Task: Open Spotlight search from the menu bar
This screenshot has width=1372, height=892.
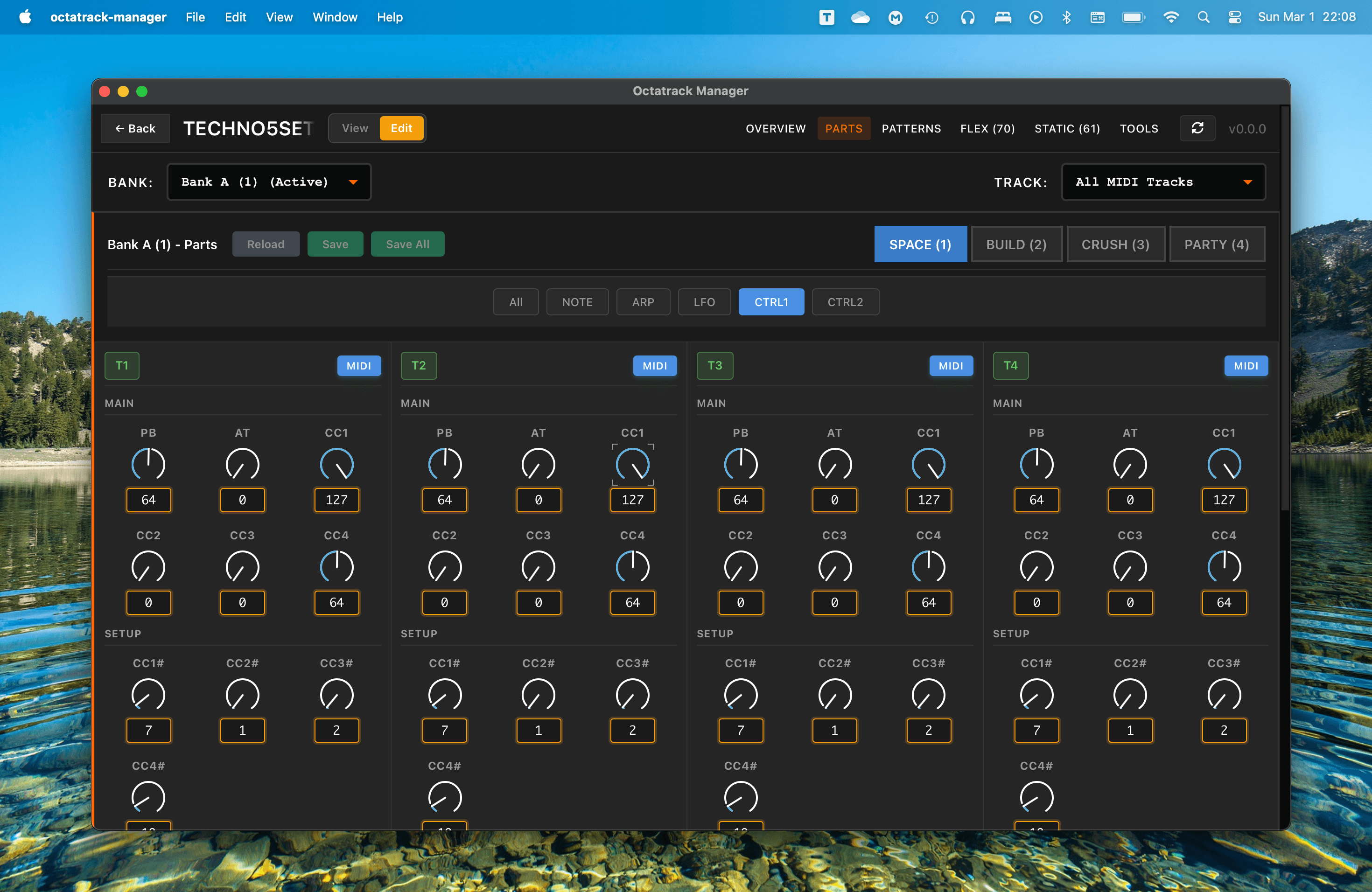Action: (x=1204, y=17)
